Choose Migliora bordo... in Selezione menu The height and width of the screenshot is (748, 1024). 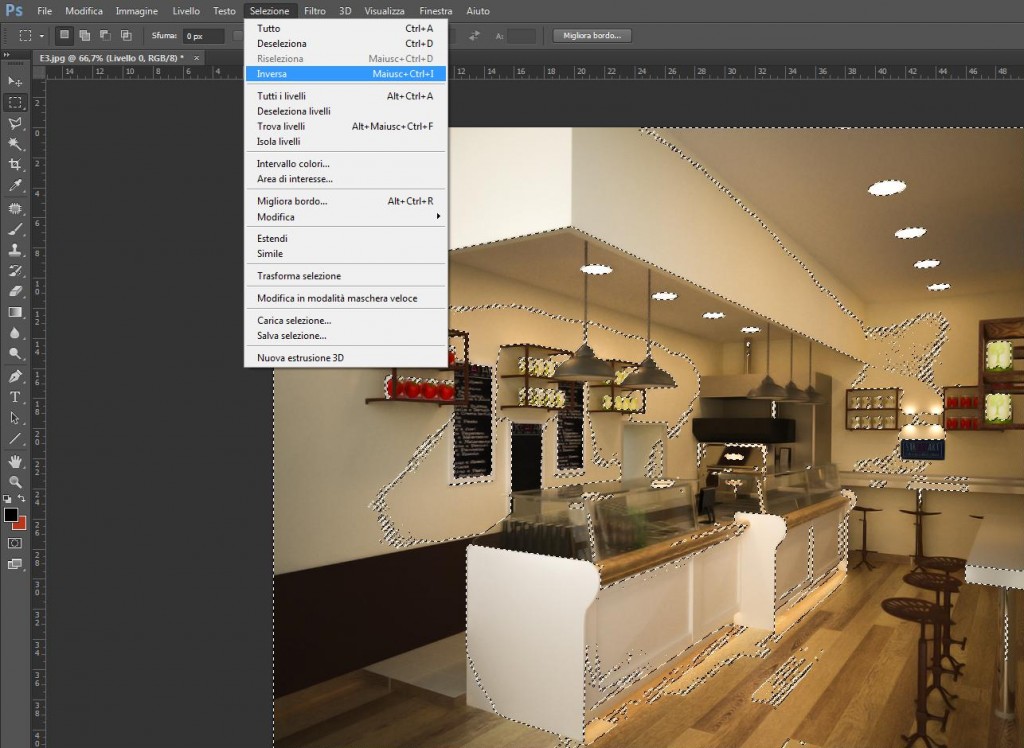tap(346, 201)
